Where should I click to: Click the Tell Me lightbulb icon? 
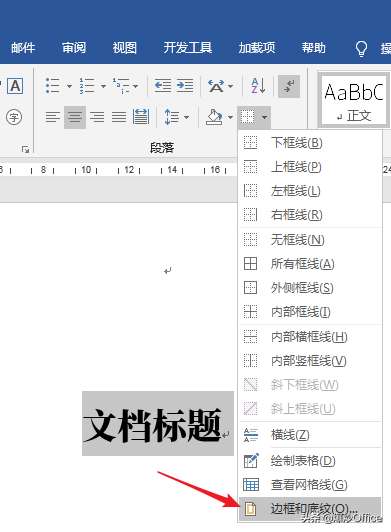pos(361,49)
